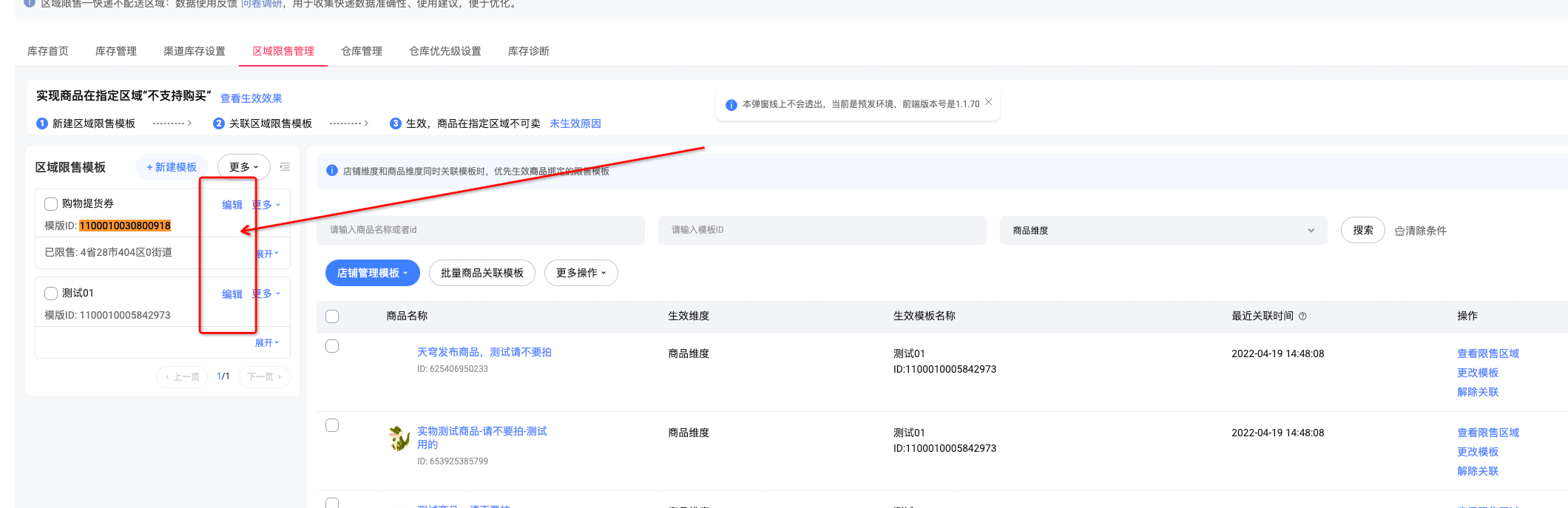Click step 2 关联区域限售模板
Screen dimensions: 1568x508
pyautogui.click(x=263, y=123)
